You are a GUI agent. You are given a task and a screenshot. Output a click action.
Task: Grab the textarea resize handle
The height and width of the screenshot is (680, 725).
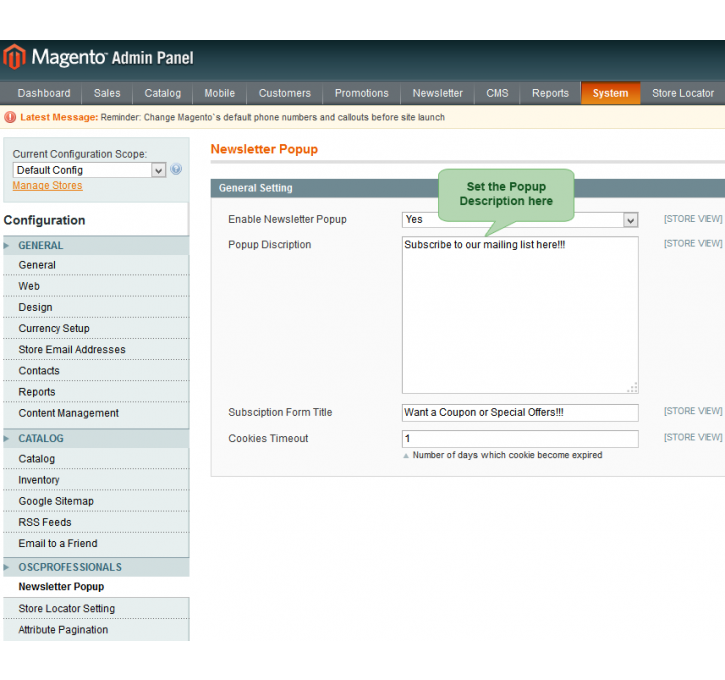pyautogui.click(x=632, y=388)
